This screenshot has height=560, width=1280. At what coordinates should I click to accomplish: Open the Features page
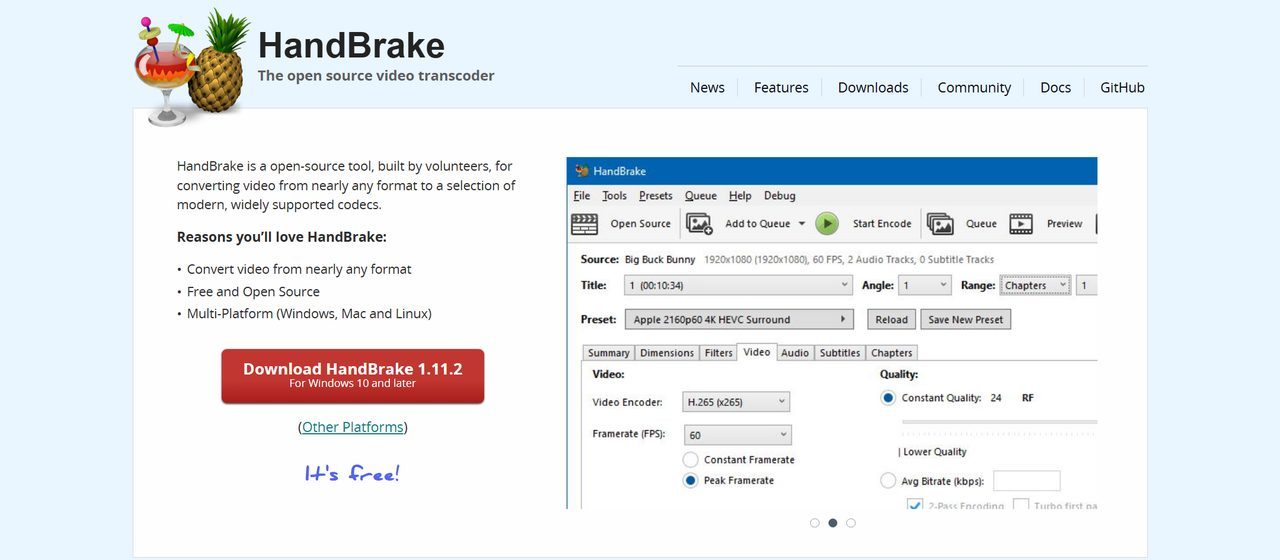781,87
